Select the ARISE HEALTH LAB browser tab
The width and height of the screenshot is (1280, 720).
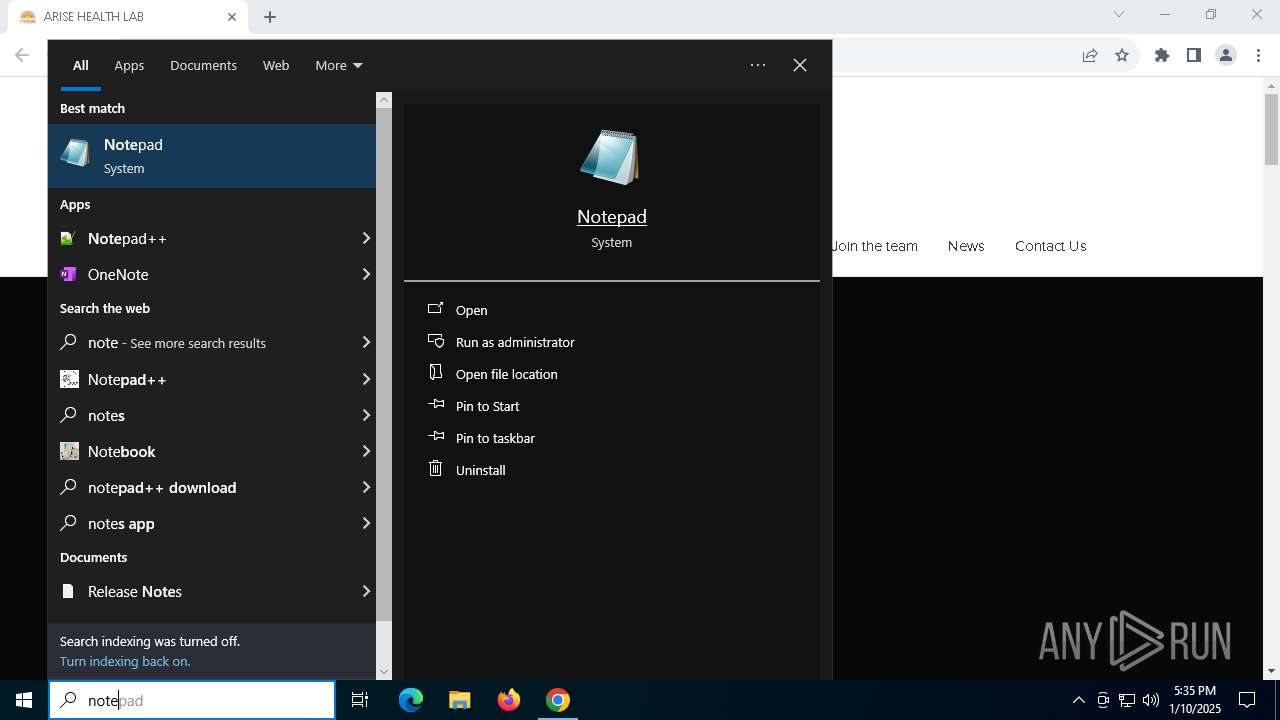128,17
